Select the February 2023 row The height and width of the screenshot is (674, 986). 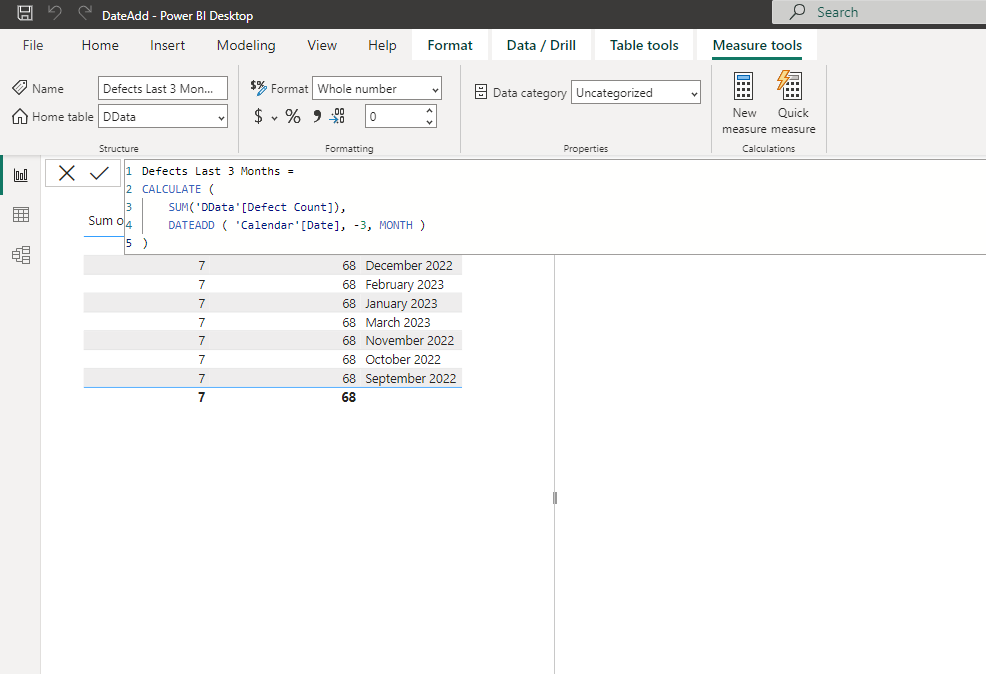(x=273, y=284)
